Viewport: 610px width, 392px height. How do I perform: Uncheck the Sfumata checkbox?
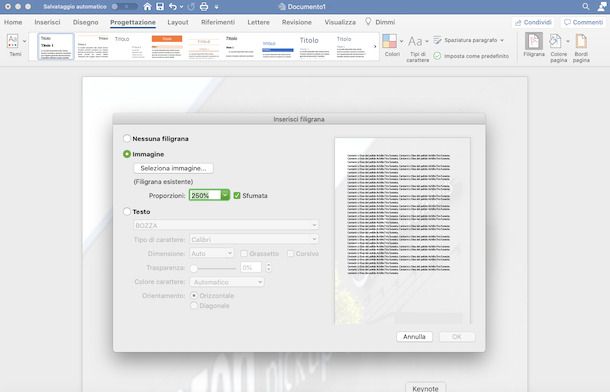pos(237,196)
